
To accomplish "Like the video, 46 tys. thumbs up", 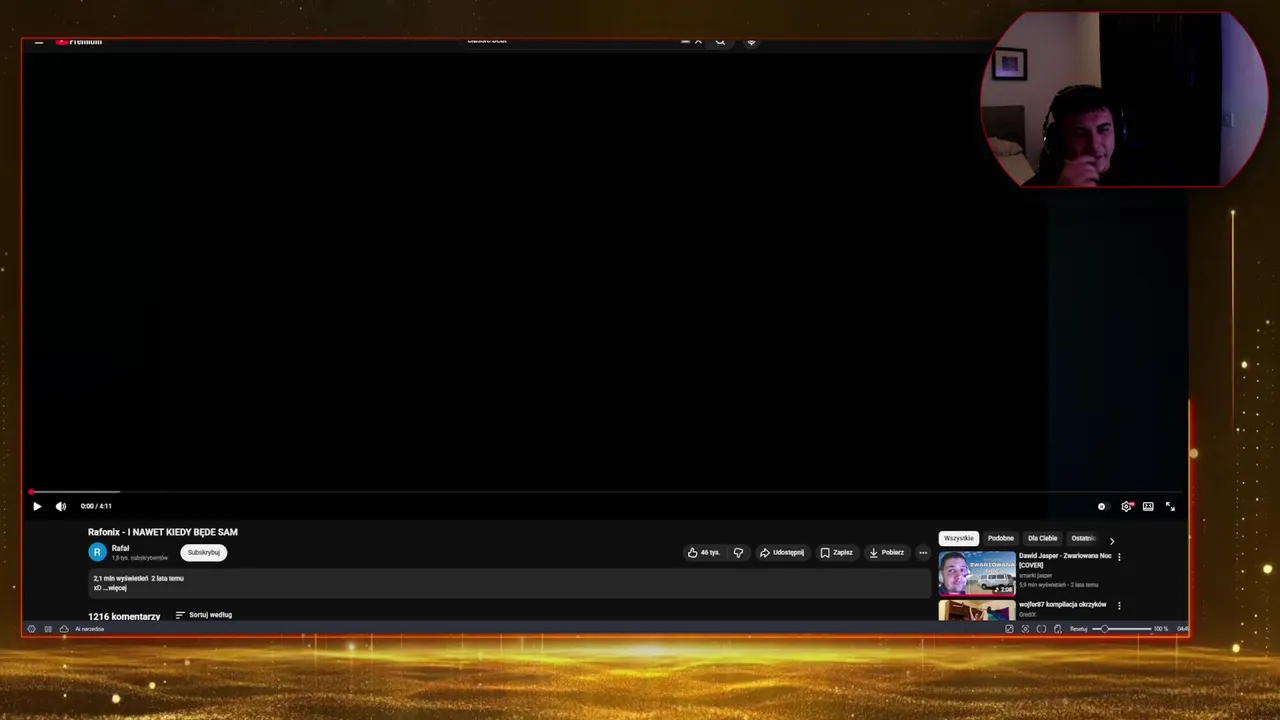I will pos(704,552).
